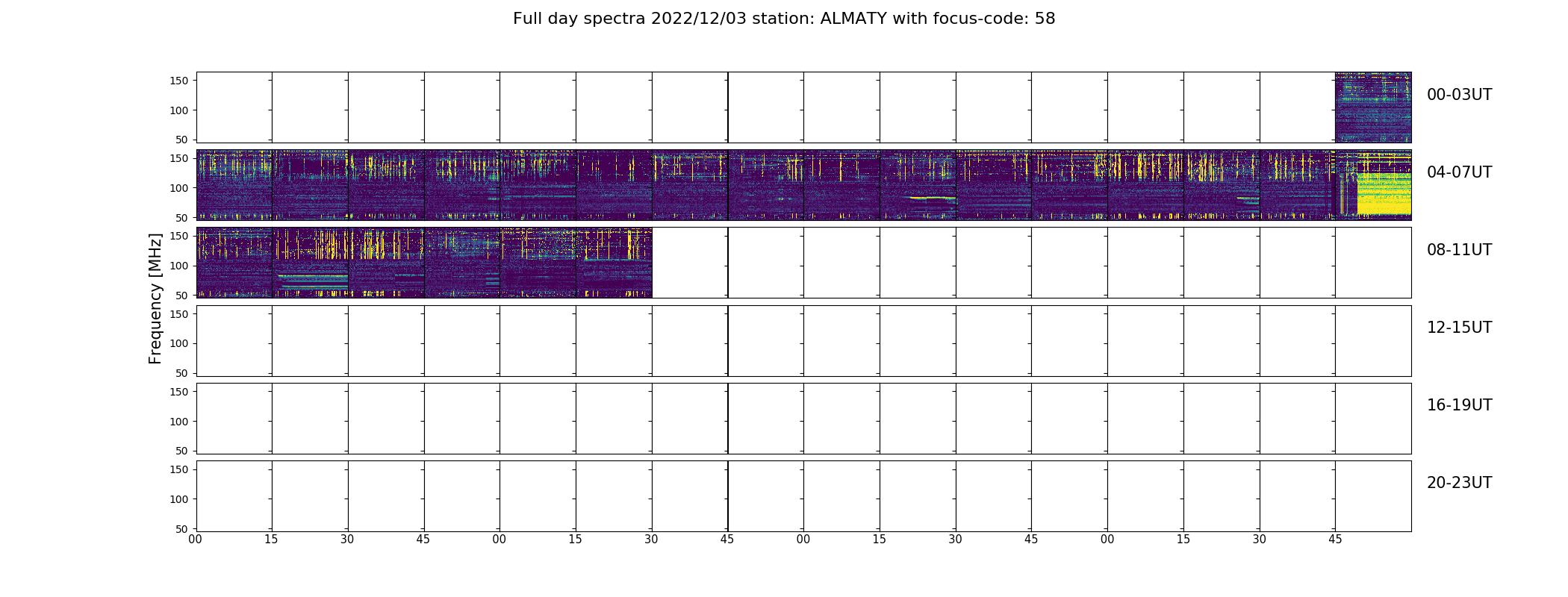Click the leftmost 00 time-axis tick label
Image resolution: width=1568 pixels, height=597 pixels.
click(x=196, y=540)
